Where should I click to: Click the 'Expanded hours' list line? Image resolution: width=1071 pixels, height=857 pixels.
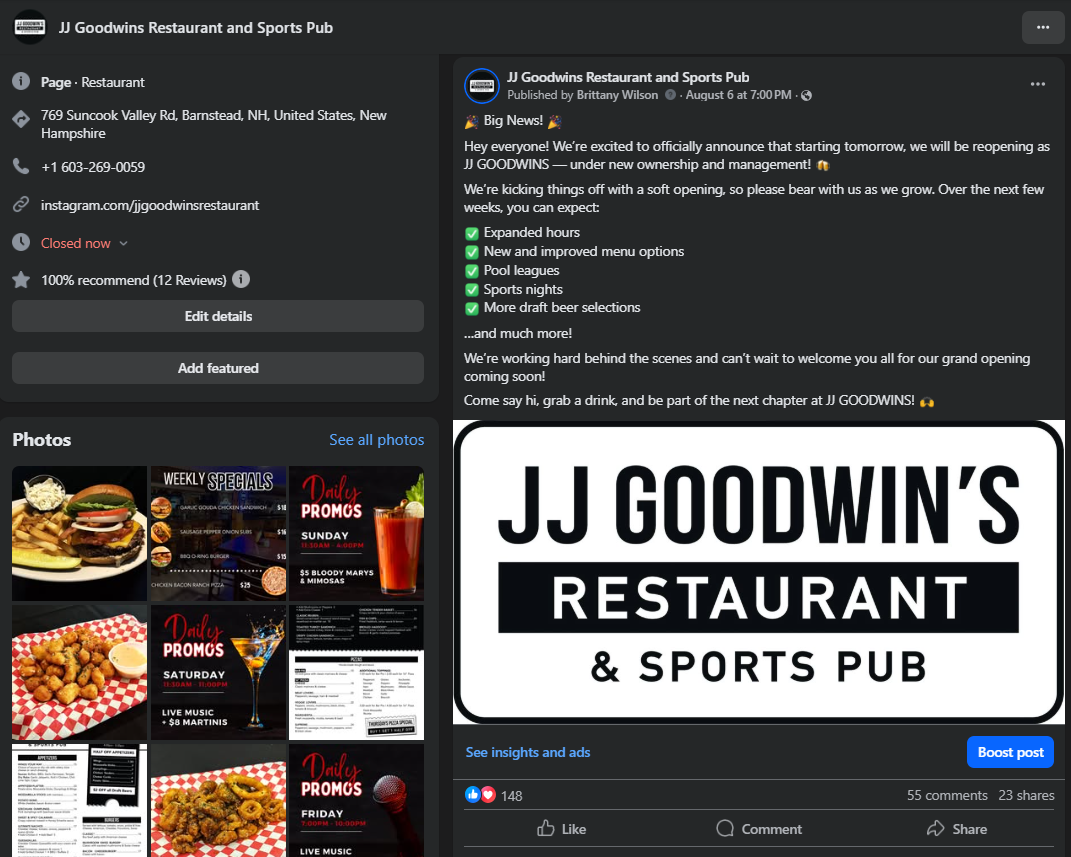pyautogui.click(x=531, y=232)
